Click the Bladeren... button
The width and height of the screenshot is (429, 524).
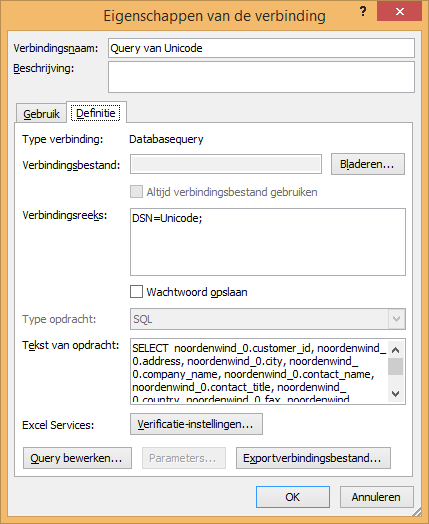tap(368, 164)
